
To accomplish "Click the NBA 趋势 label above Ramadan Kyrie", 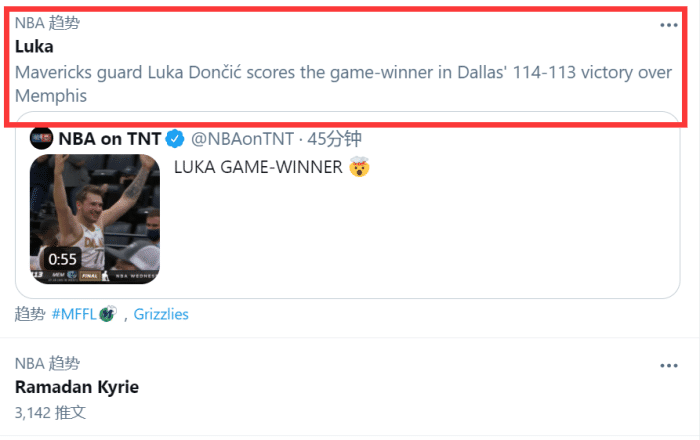I will [x=47, y=363].
